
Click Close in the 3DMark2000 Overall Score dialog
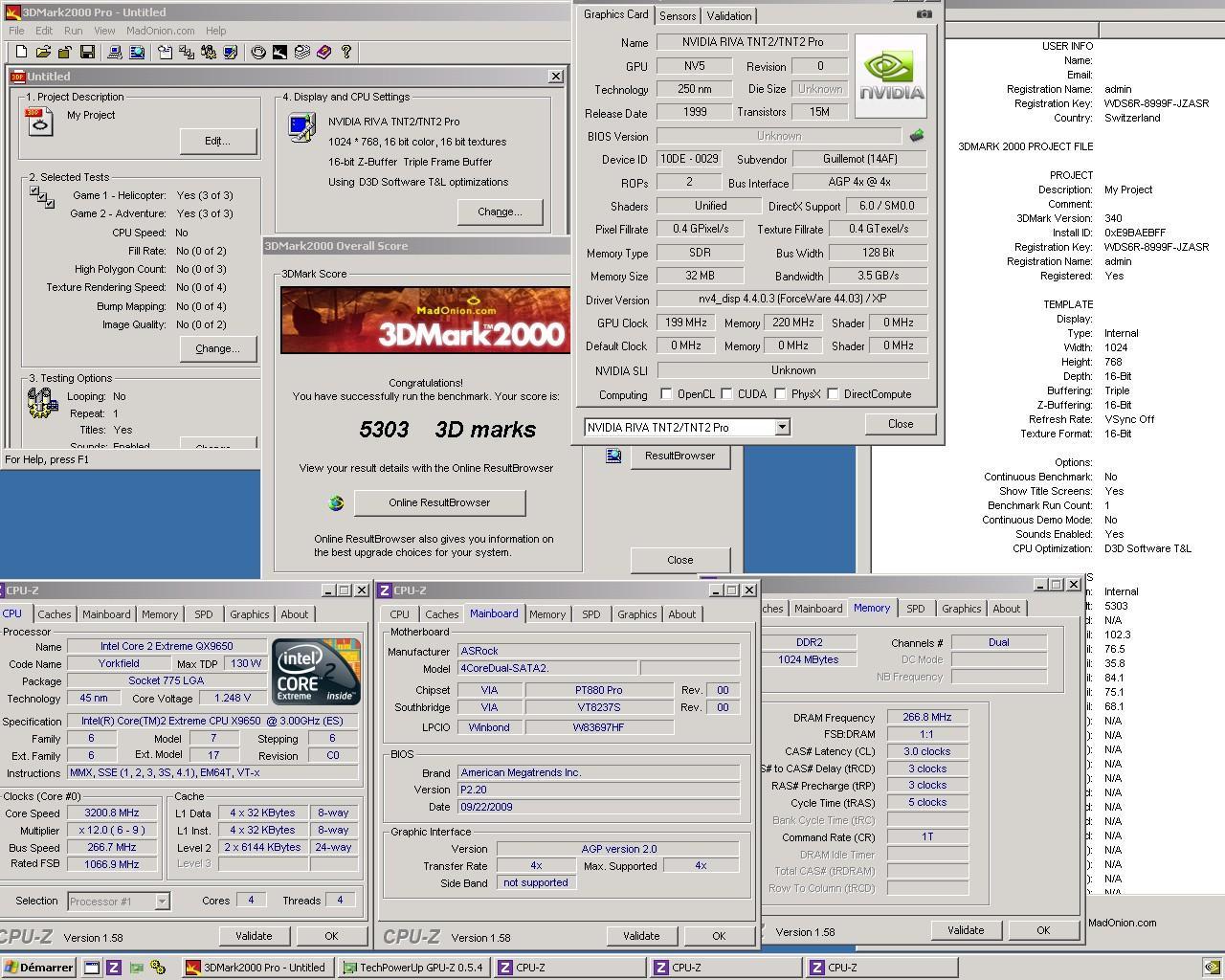pos(680,560)
